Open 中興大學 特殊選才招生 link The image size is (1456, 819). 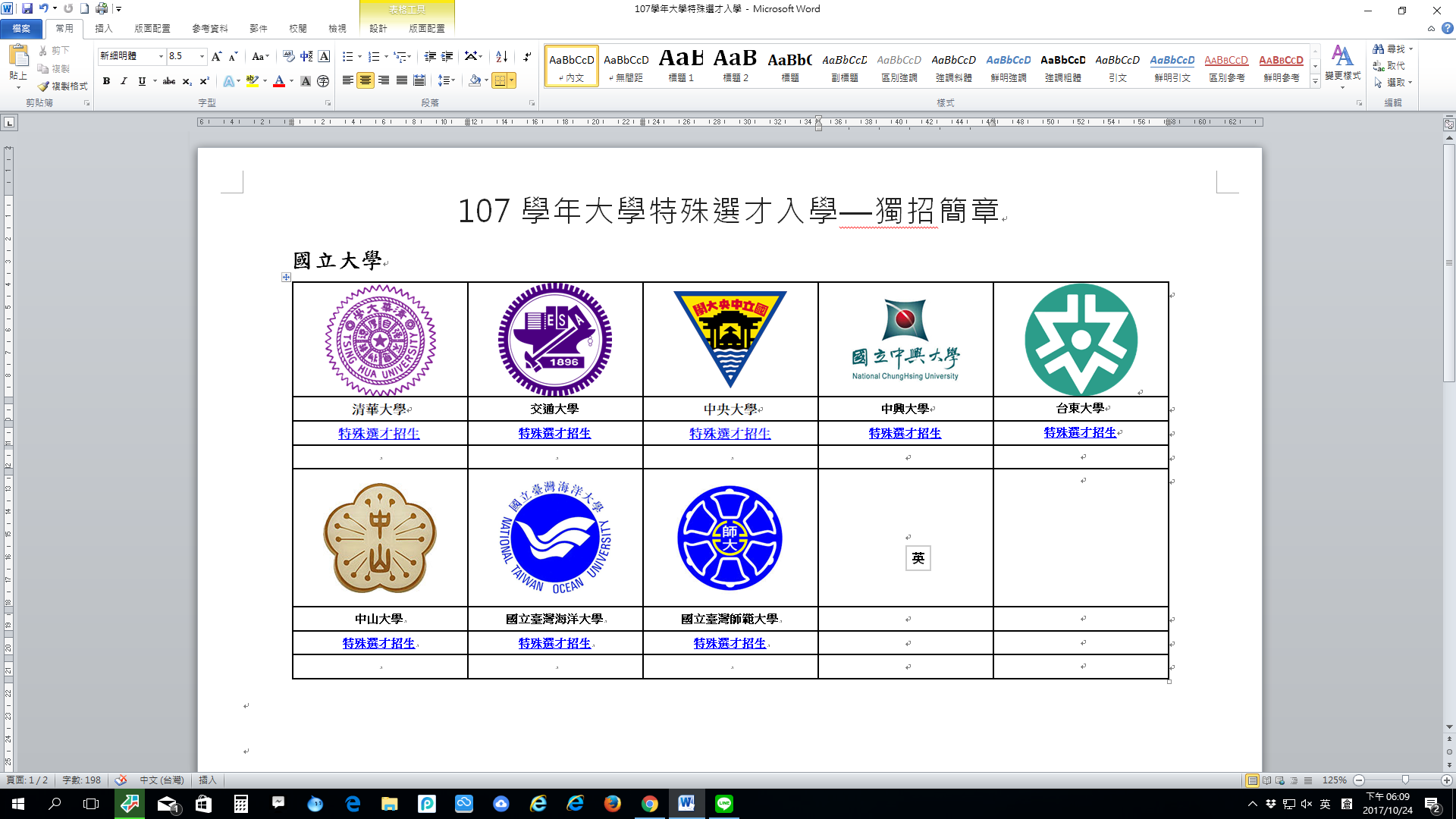pos(905,434)
